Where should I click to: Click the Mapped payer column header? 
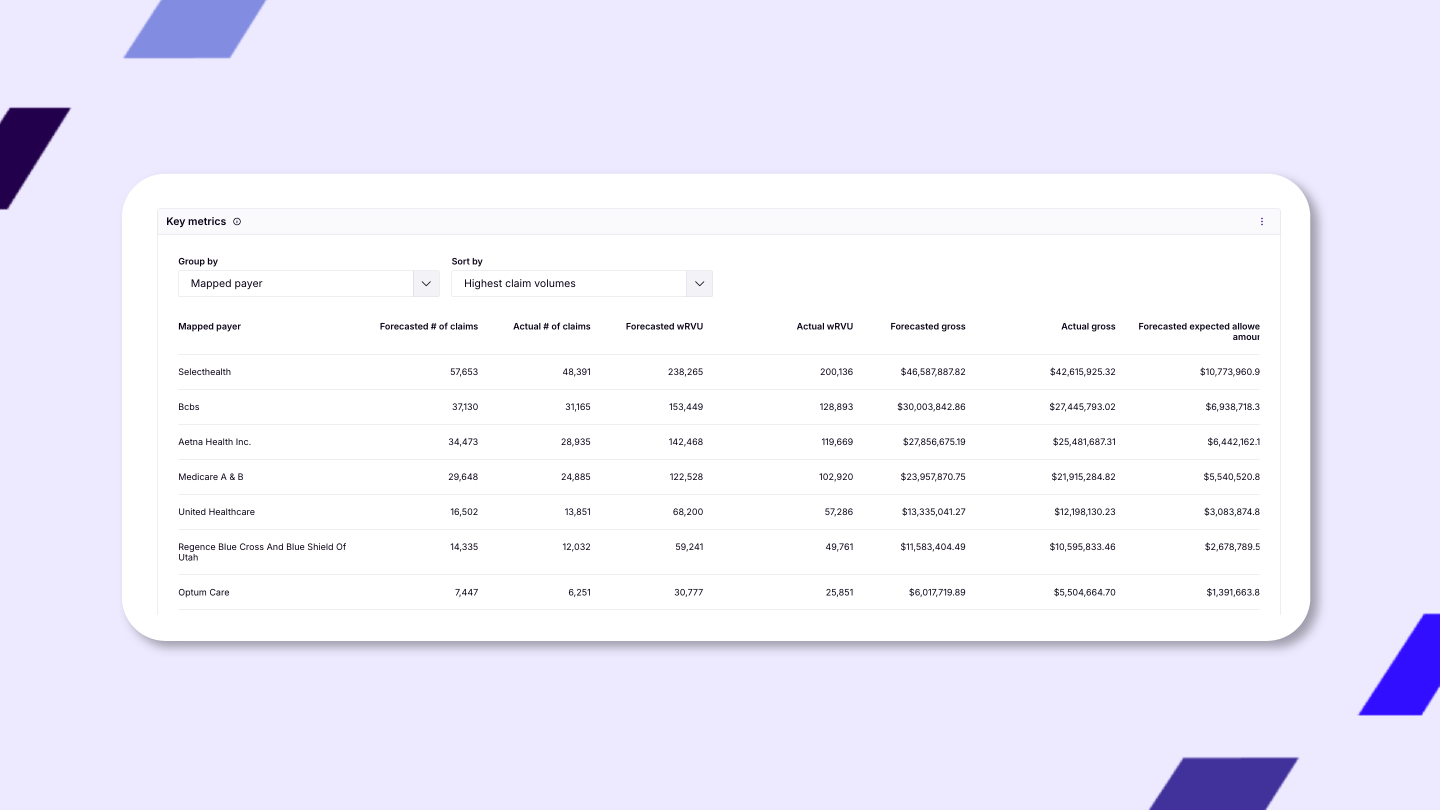(x=209, y=327)
